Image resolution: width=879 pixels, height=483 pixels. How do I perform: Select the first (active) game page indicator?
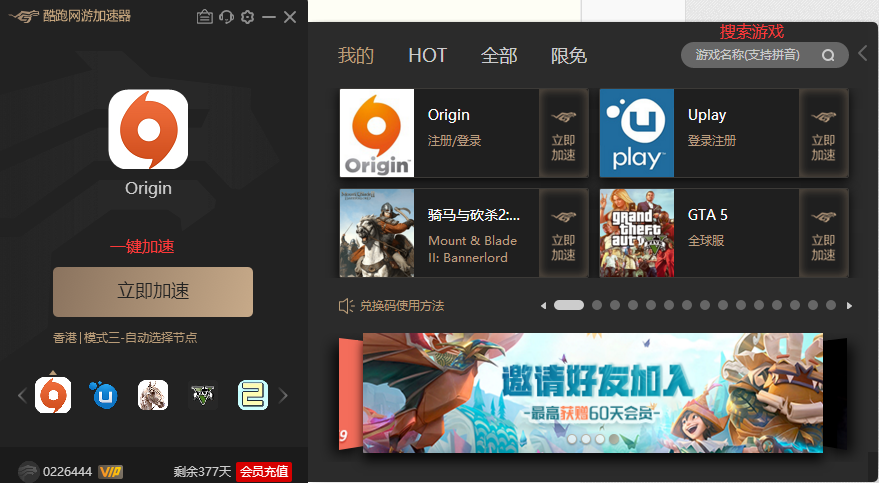coord(569,305)
